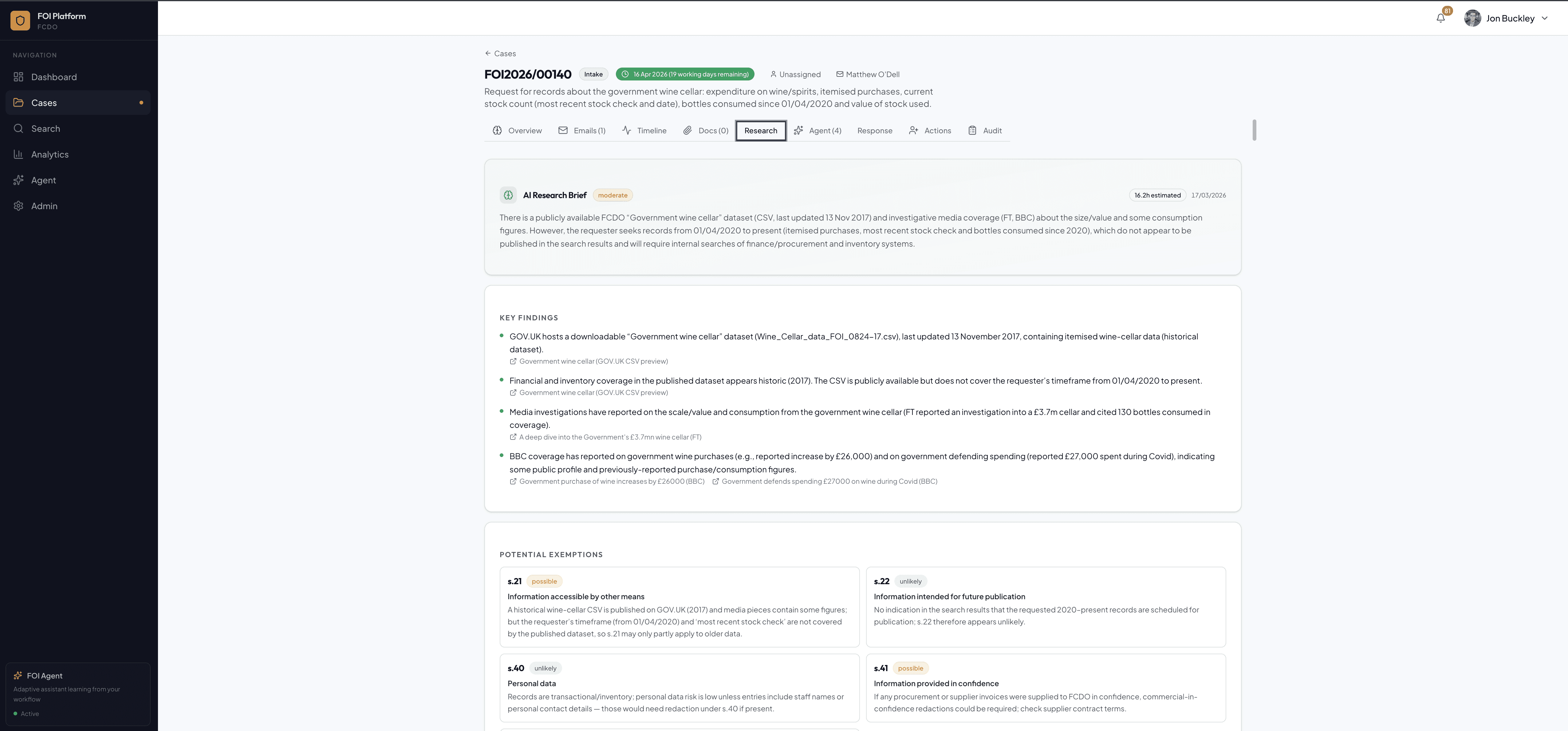Click the FOI Platform shield logo
This screenshot has height=731, width=1568.
coord(20,21)
